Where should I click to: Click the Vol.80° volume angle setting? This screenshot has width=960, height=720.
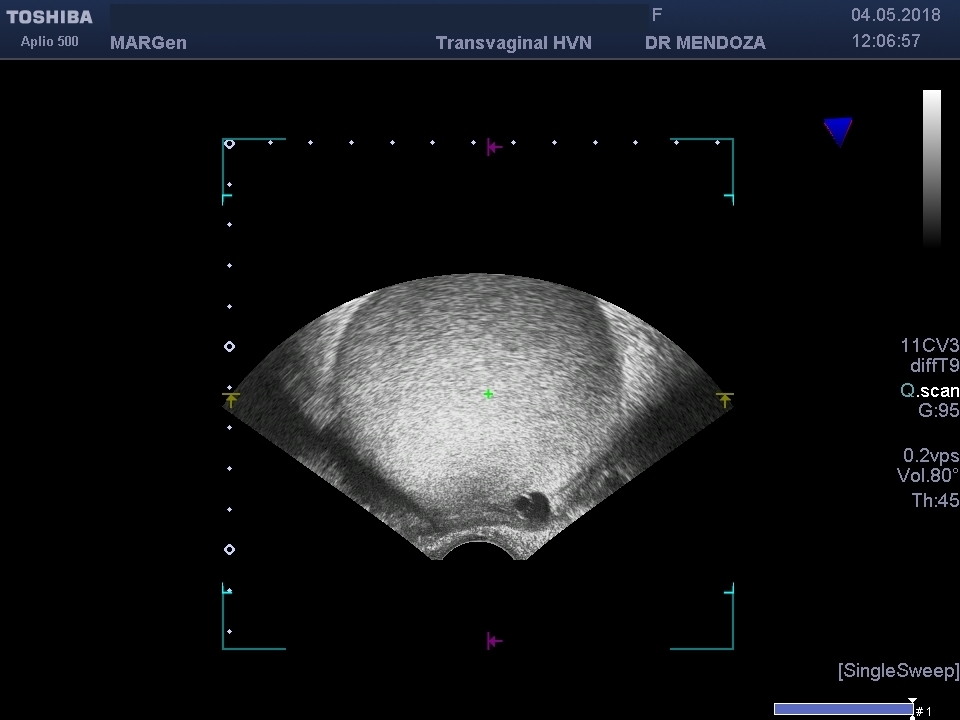pyautogui.click(x=927, y=476)
